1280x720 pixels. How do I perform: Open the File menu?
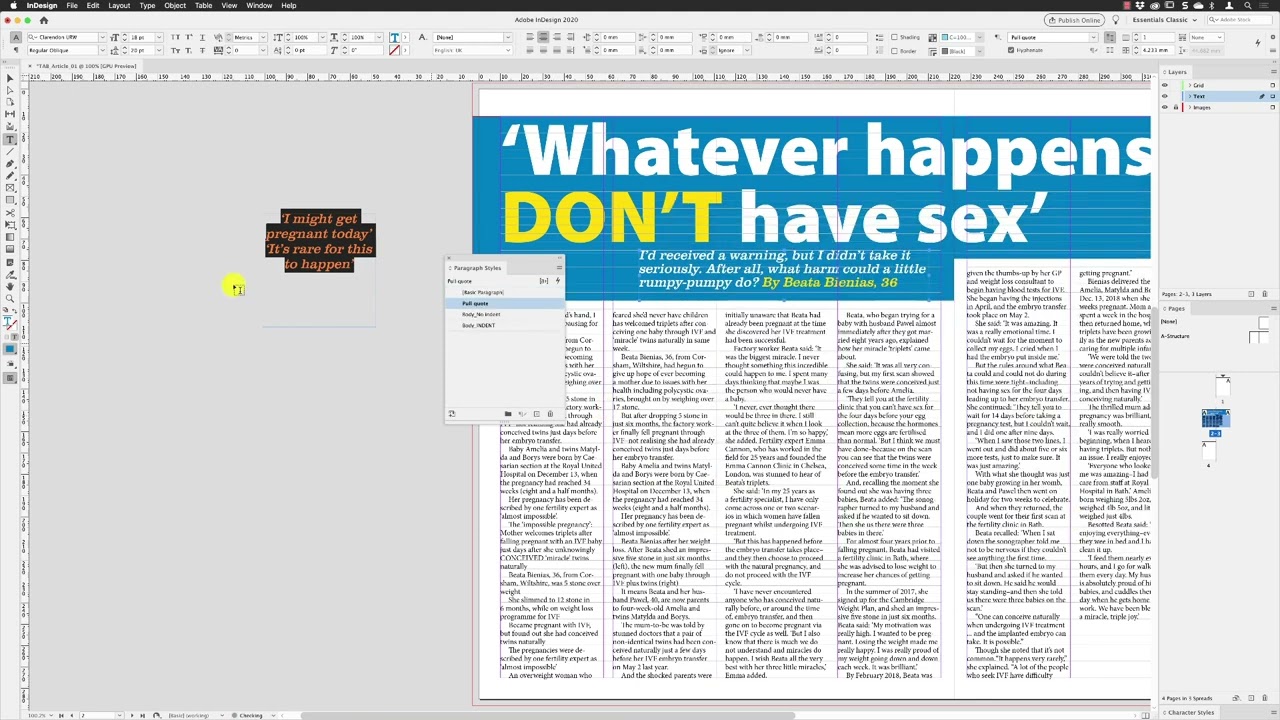[x=72, y=5]
